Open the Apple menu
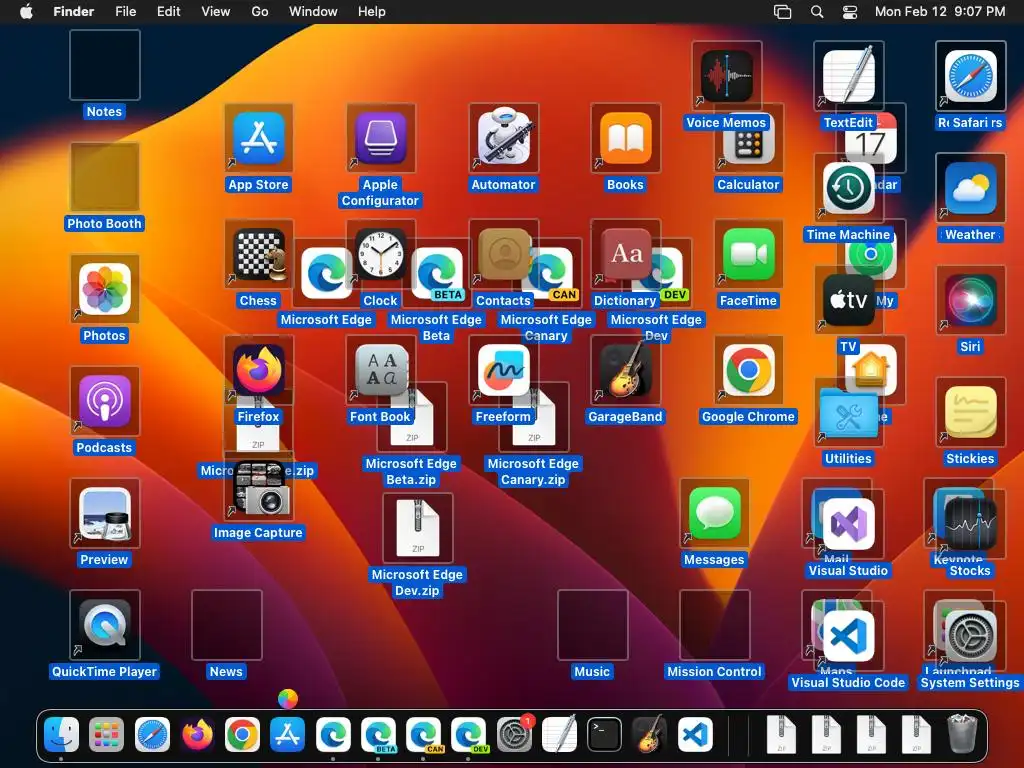Viewport: 1024px width, 768px height. [27, 11]
